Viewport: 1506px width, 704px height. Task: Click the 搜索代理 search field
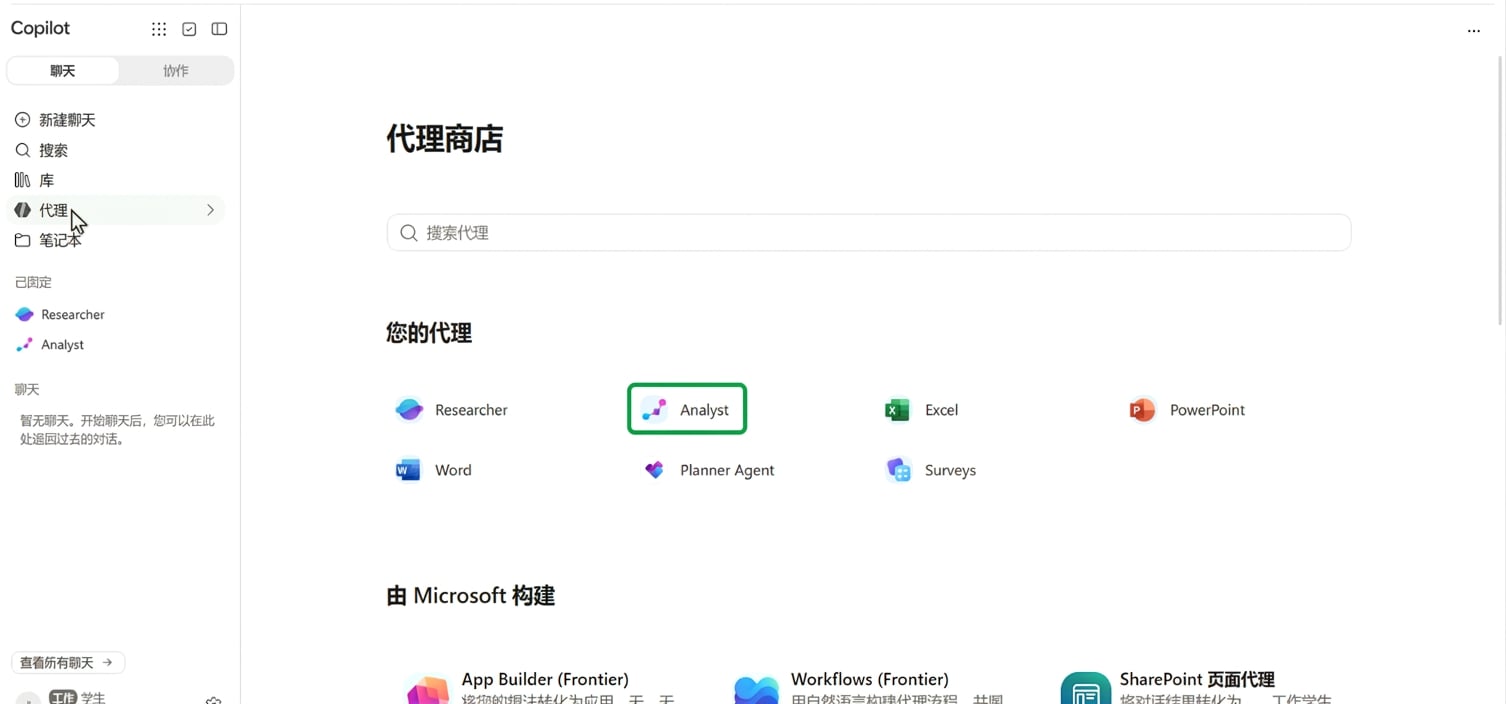(869, 232)
